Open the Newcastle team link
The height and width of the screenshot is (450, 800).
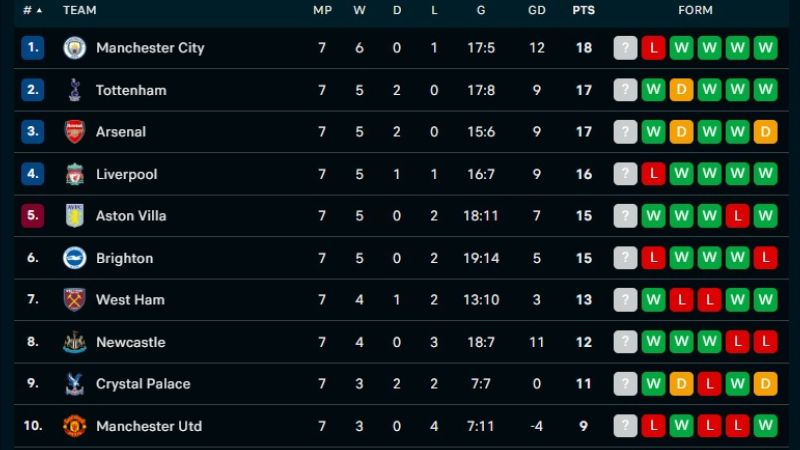point(131,342)
